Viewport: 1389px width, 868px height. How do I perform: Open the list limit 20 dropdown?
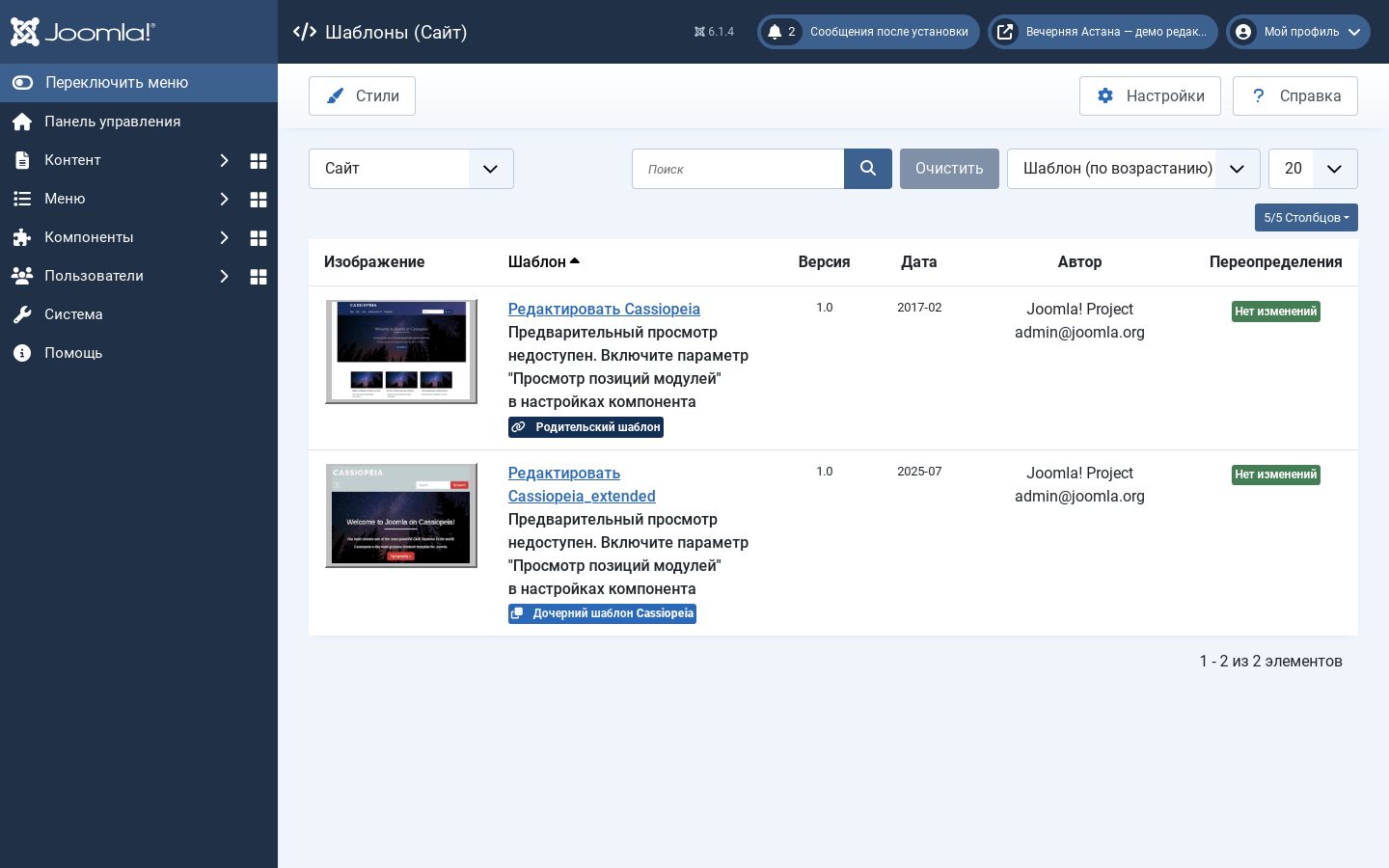(x=1313, y=169)
